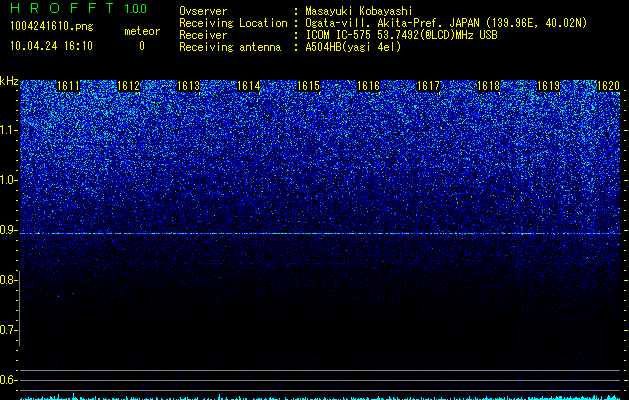Click the name Masayuki Kobayashi
Viewport: 629px width, 400px height.
(x=359, y=11)
